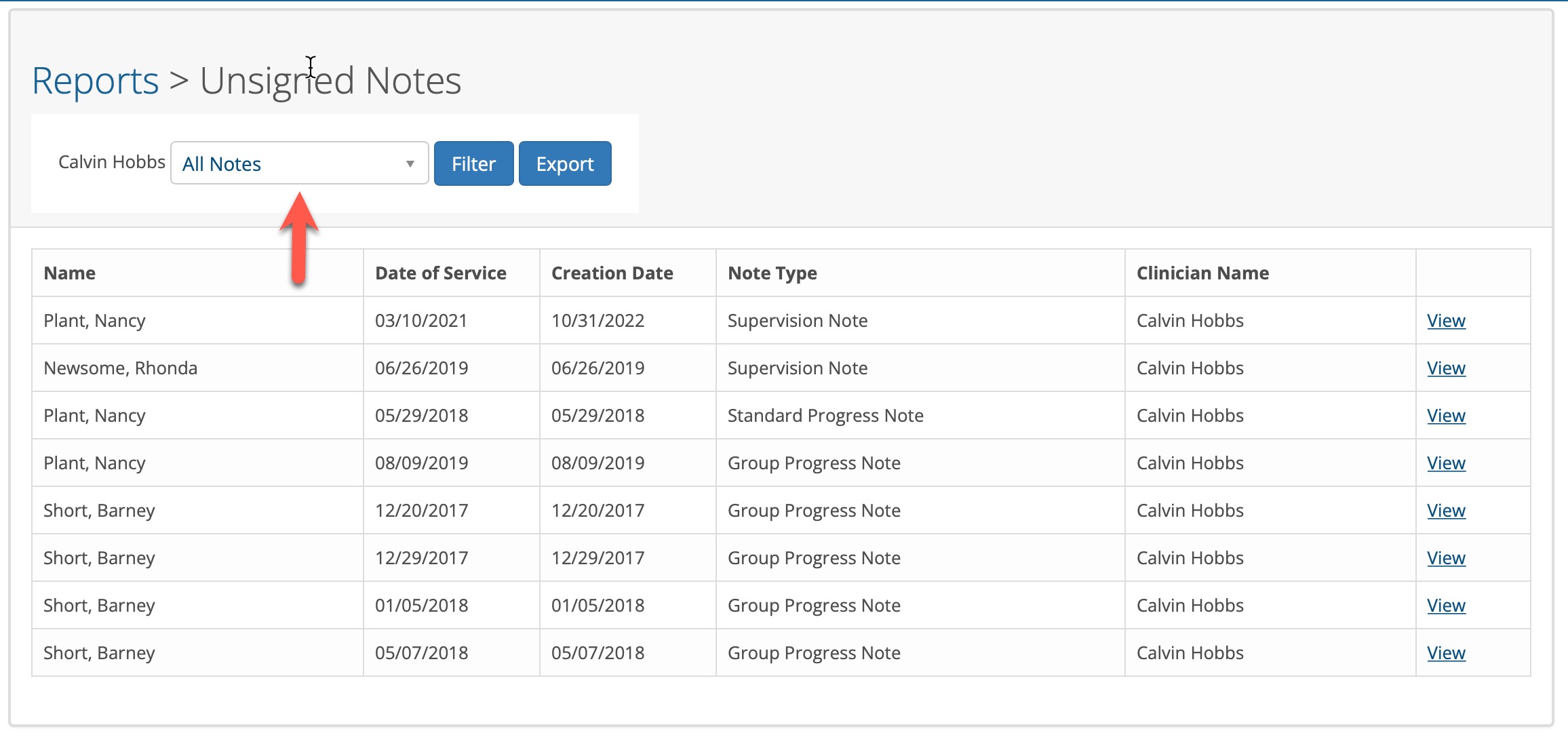Screen dimensions: 1568x746
Task: Expand the notes type selector for Calvin Hobbs
Action: point(298,163)
